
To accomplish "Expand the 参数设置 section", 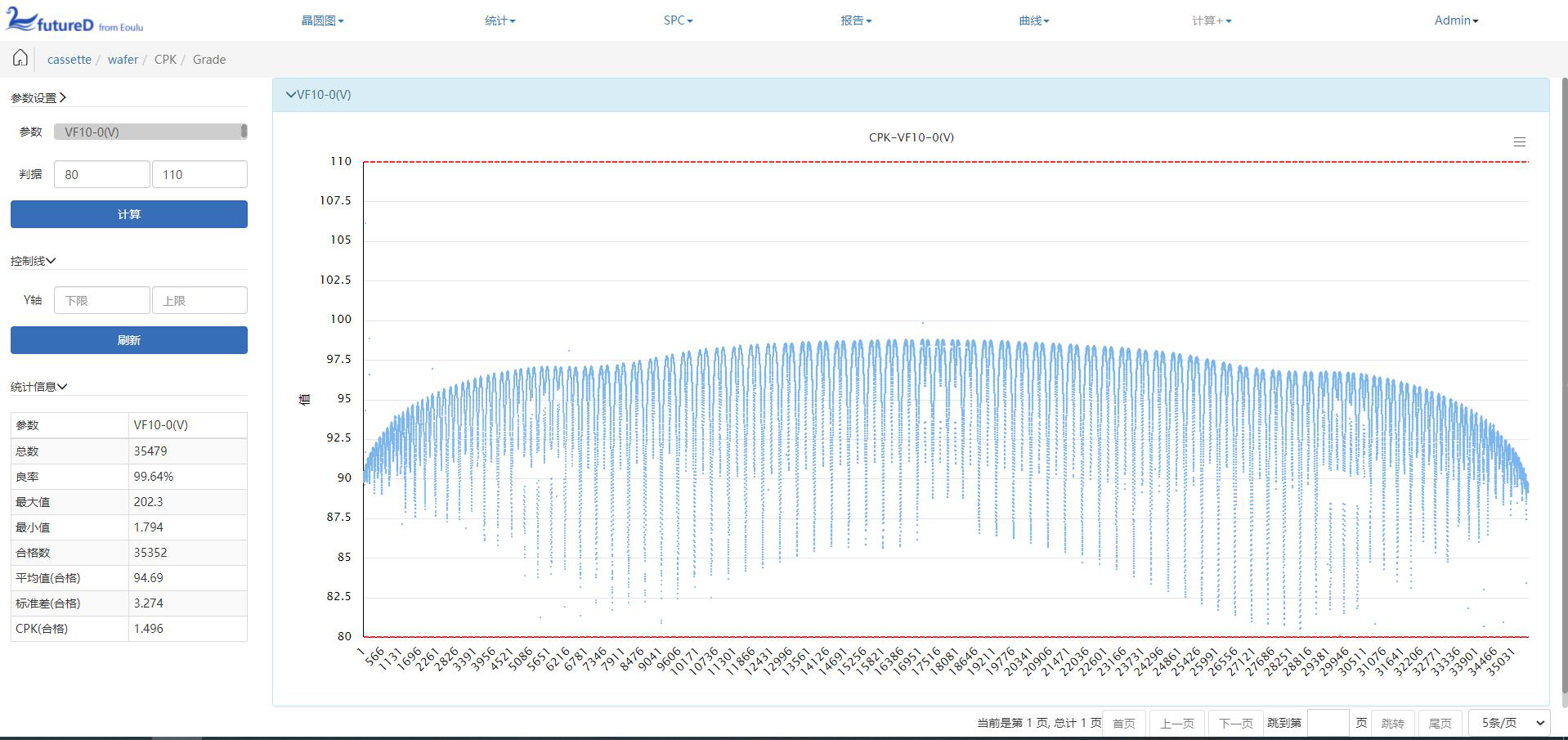I will [38, 98].
